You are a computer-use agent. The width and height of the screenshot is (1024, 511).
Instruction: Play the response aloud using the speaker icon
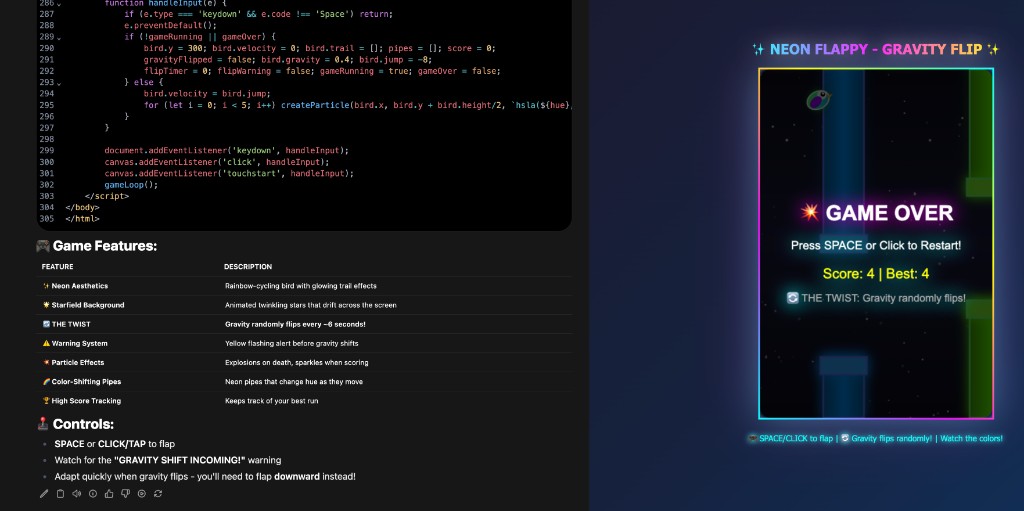click(x=76, y=493)
